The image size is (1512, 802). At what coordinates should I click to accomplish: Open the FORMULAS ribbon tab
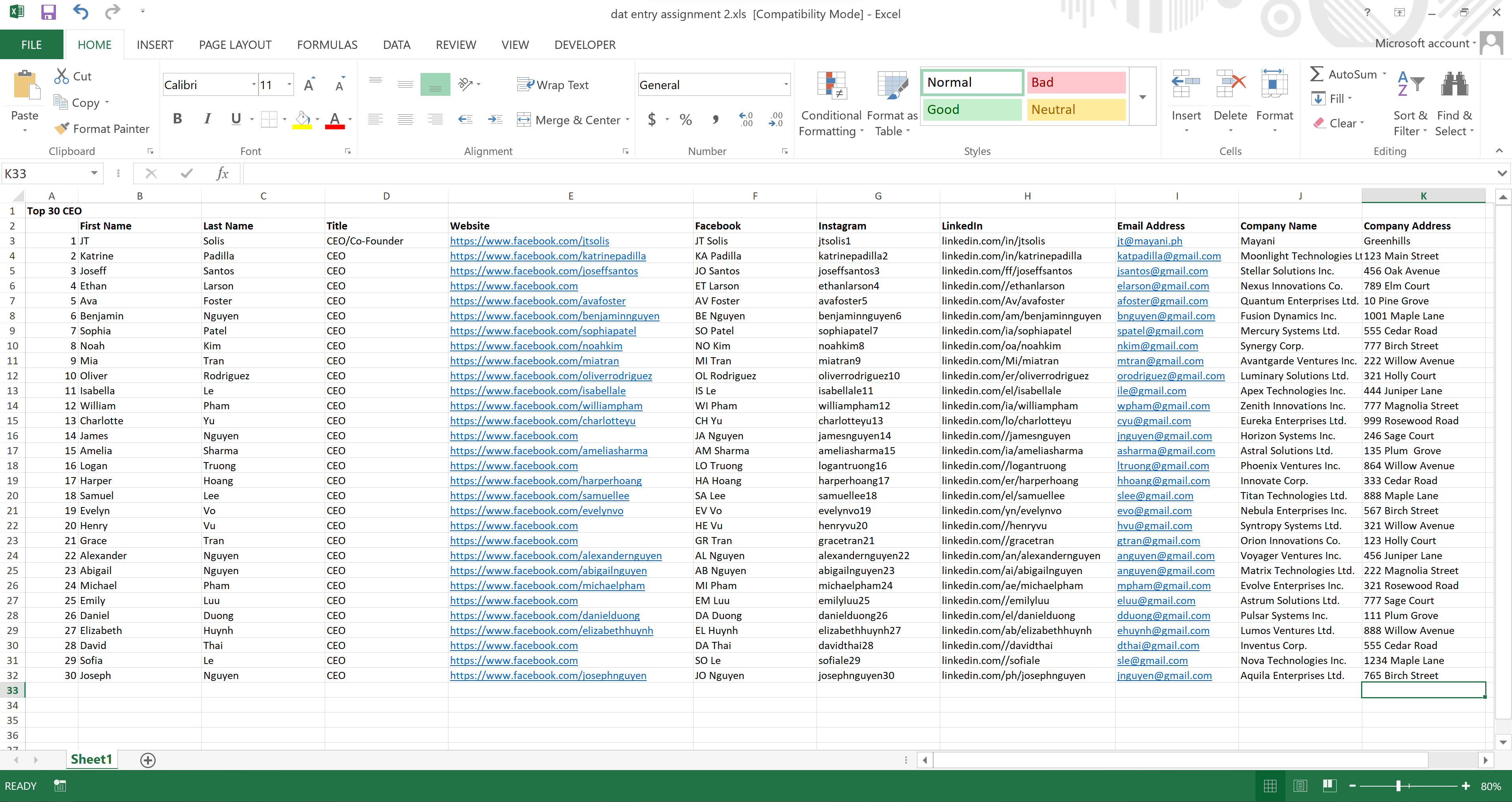327,45
